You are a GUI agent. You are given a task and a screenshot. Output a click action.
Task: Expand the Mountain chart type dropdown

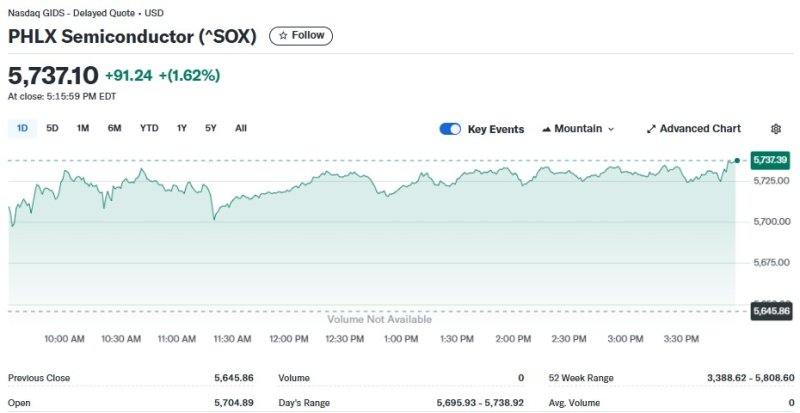click(x=578, y=129)
